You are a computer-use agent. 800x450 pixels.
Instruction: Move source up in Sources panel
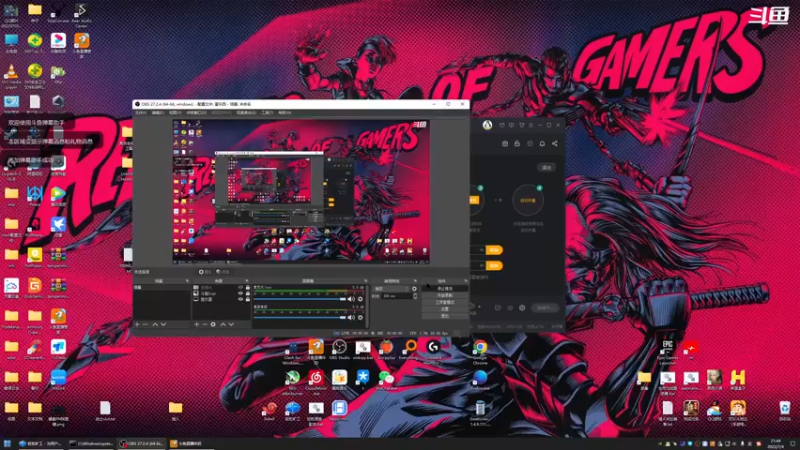[x=223, y=324]
